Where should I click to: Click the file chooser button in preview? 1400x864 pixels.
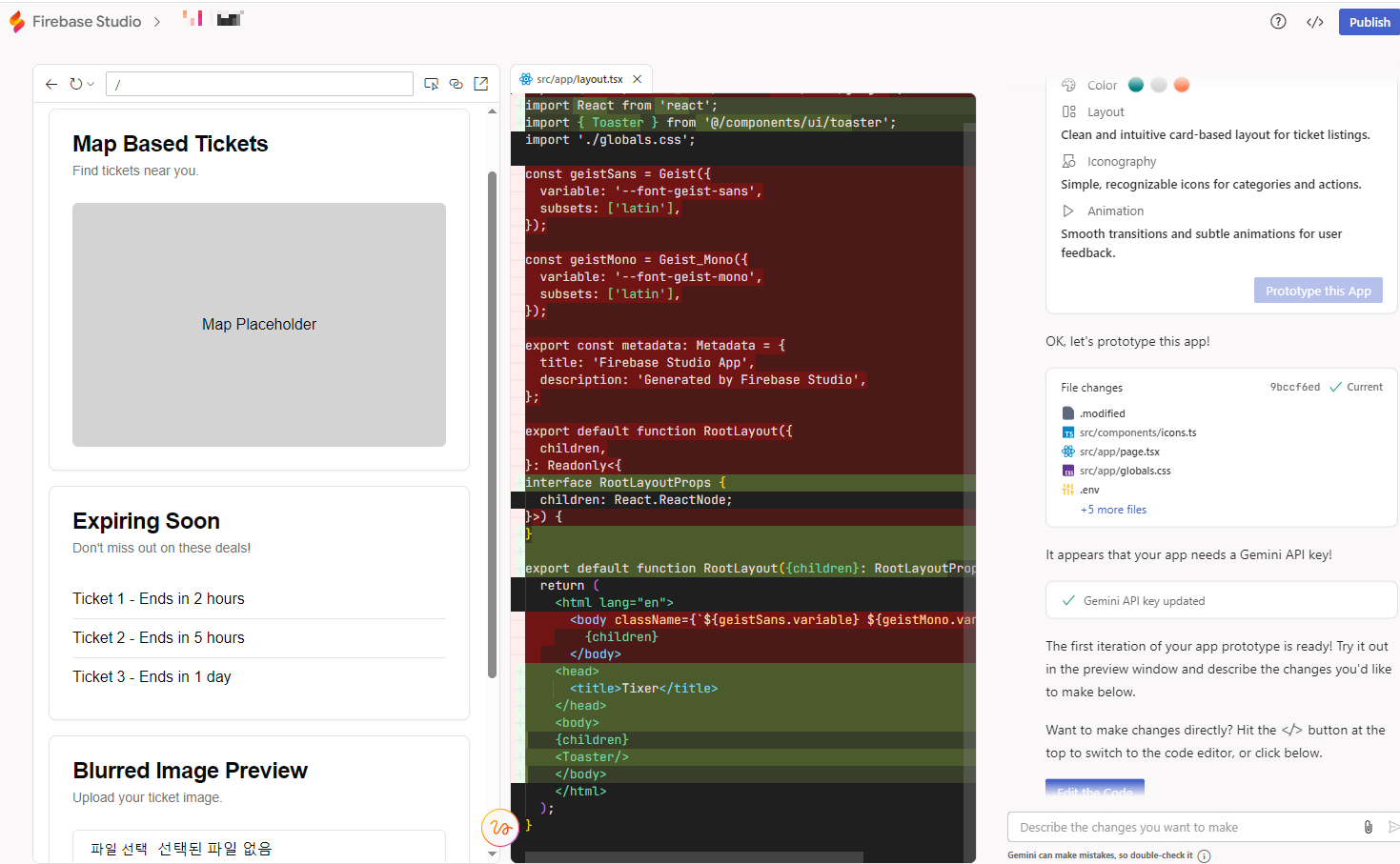coord(118,848)
